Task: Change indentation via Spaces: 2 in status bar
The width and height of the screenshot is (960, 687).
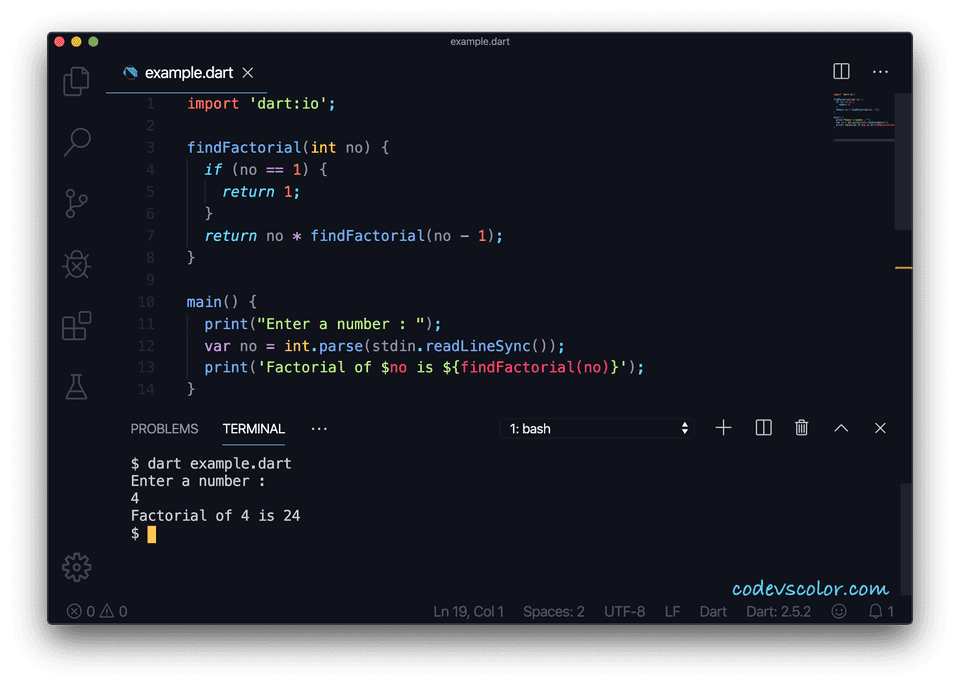Action: [x=553, y=611]
